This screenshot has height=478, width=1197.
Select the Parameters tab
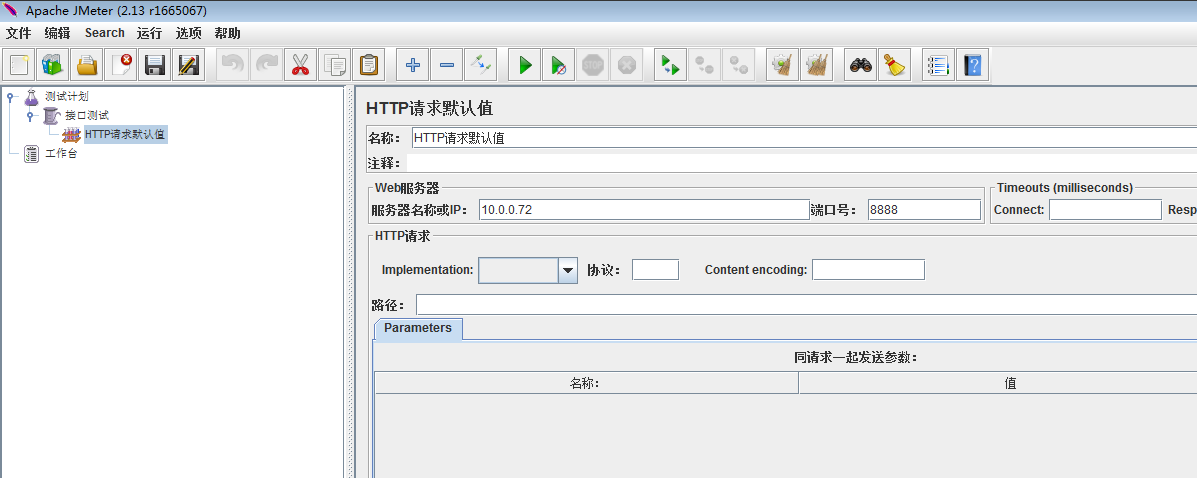coord(418,328)
